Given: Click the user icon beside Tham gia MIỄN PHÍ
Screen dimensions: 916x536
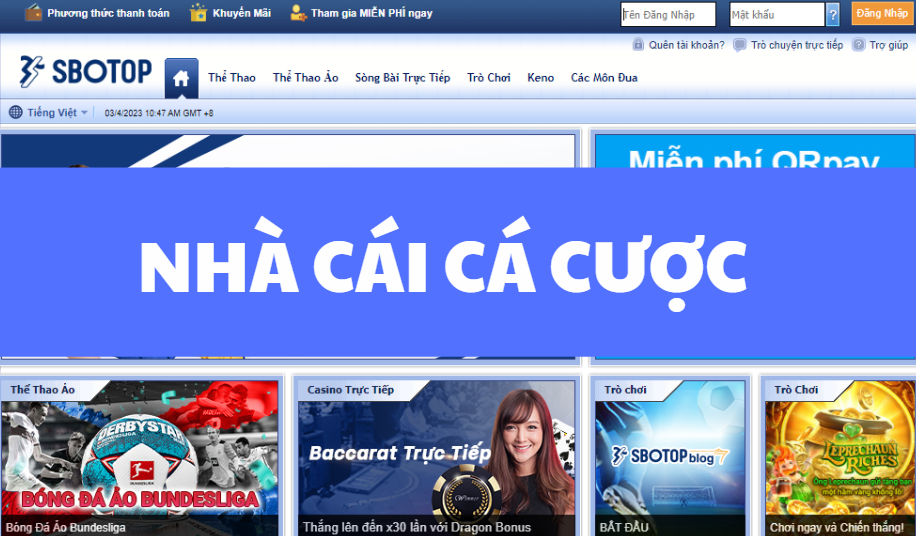Looking at the screenshot, I should (299, 13).
